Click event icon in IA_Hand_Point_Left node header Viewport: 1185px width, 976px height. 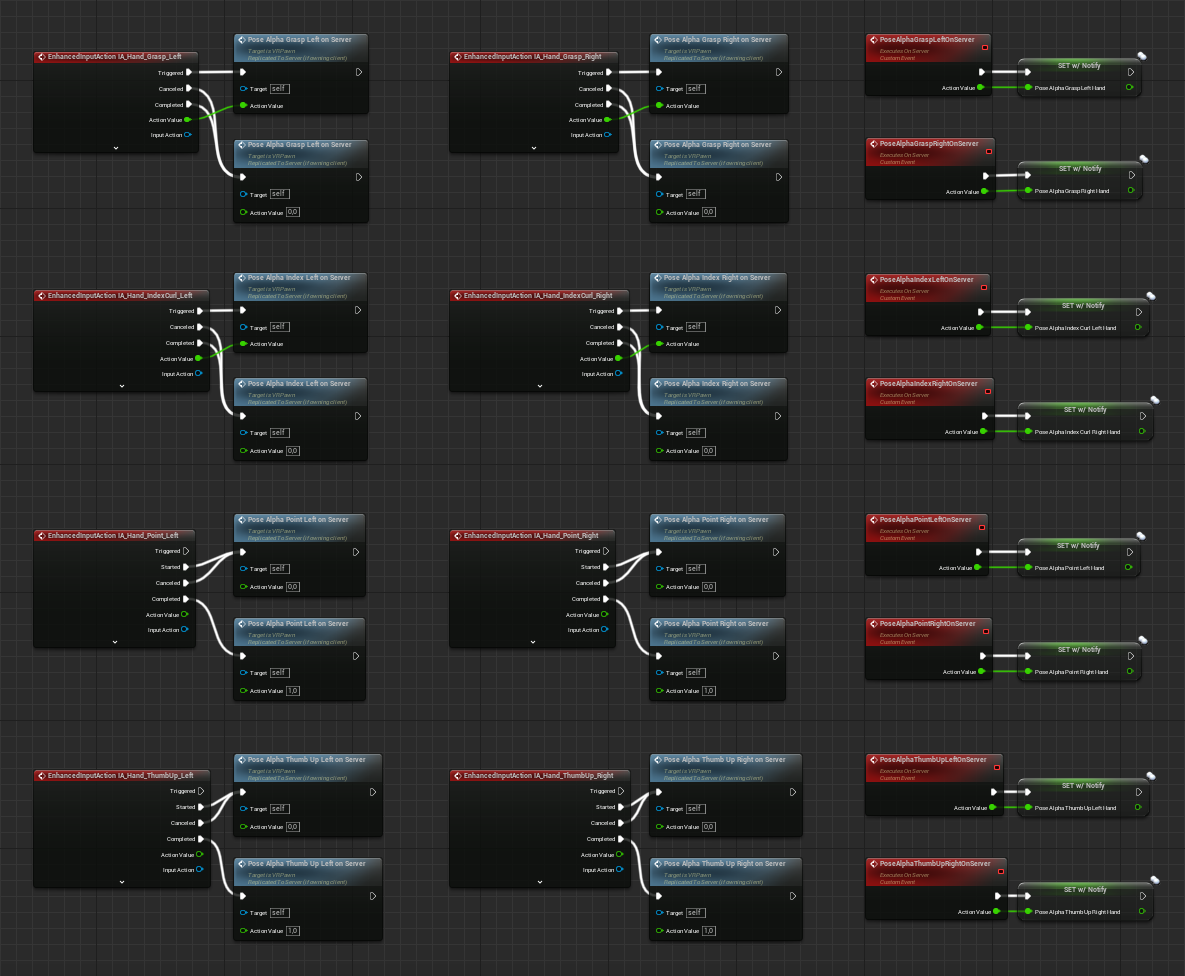[42, 535]
